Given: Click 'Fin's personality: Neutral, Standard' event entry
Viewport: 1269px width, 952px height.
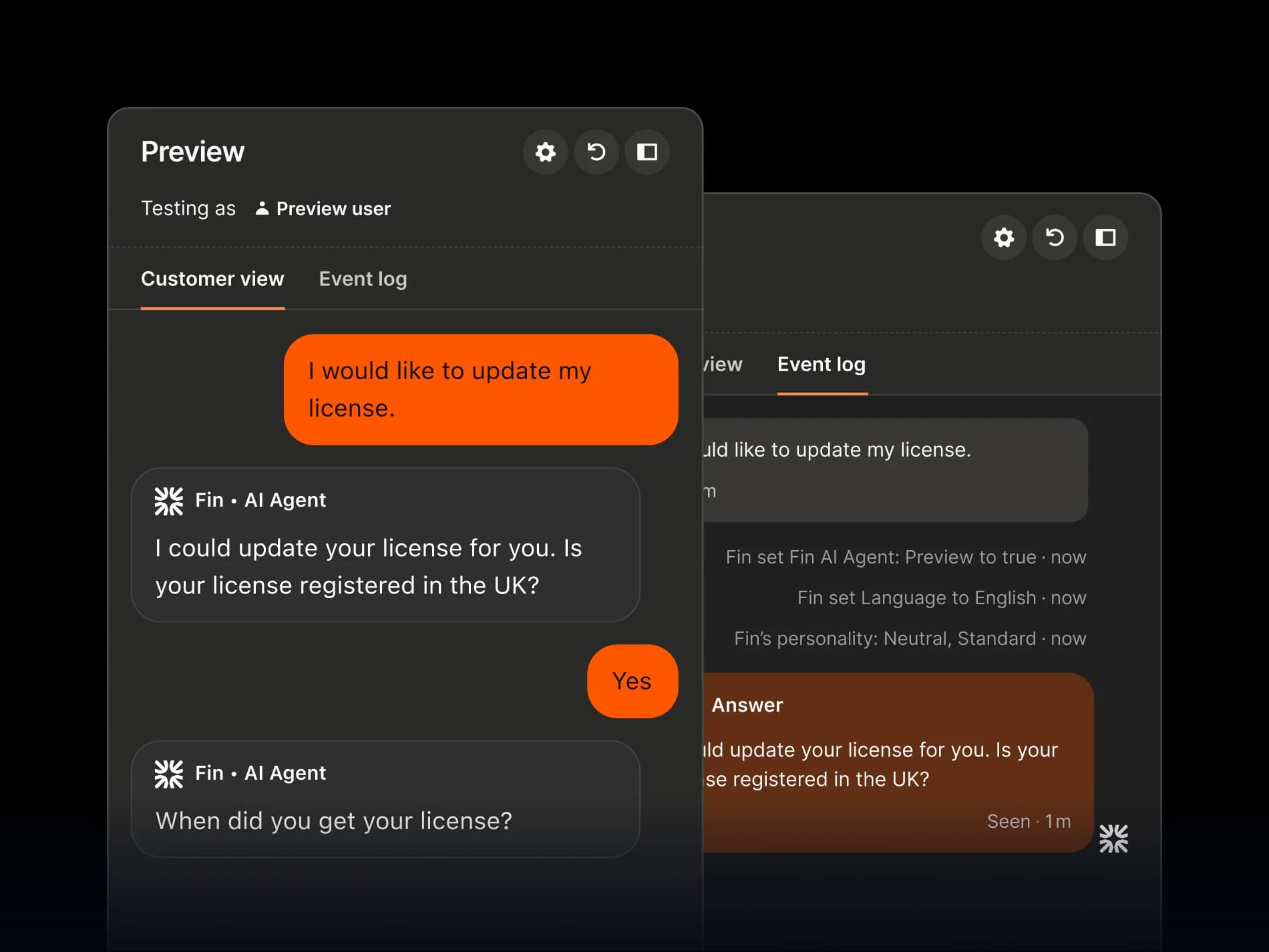Looking at the screenshot, I should (x=910, y=638).
